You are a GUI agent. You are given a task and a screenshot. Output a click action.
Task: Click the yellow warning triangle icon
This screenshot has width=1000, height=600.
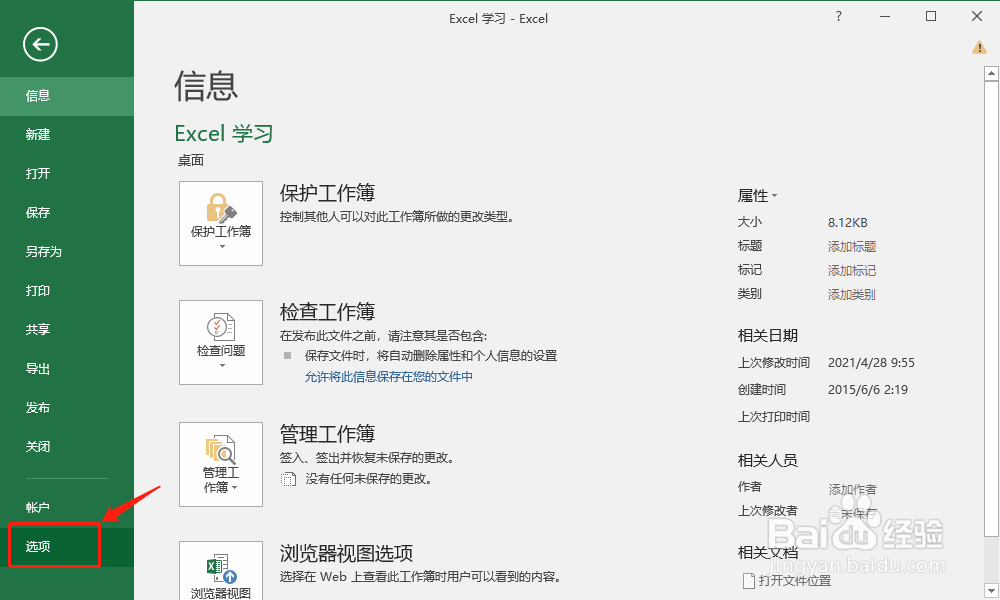point(979,47)
